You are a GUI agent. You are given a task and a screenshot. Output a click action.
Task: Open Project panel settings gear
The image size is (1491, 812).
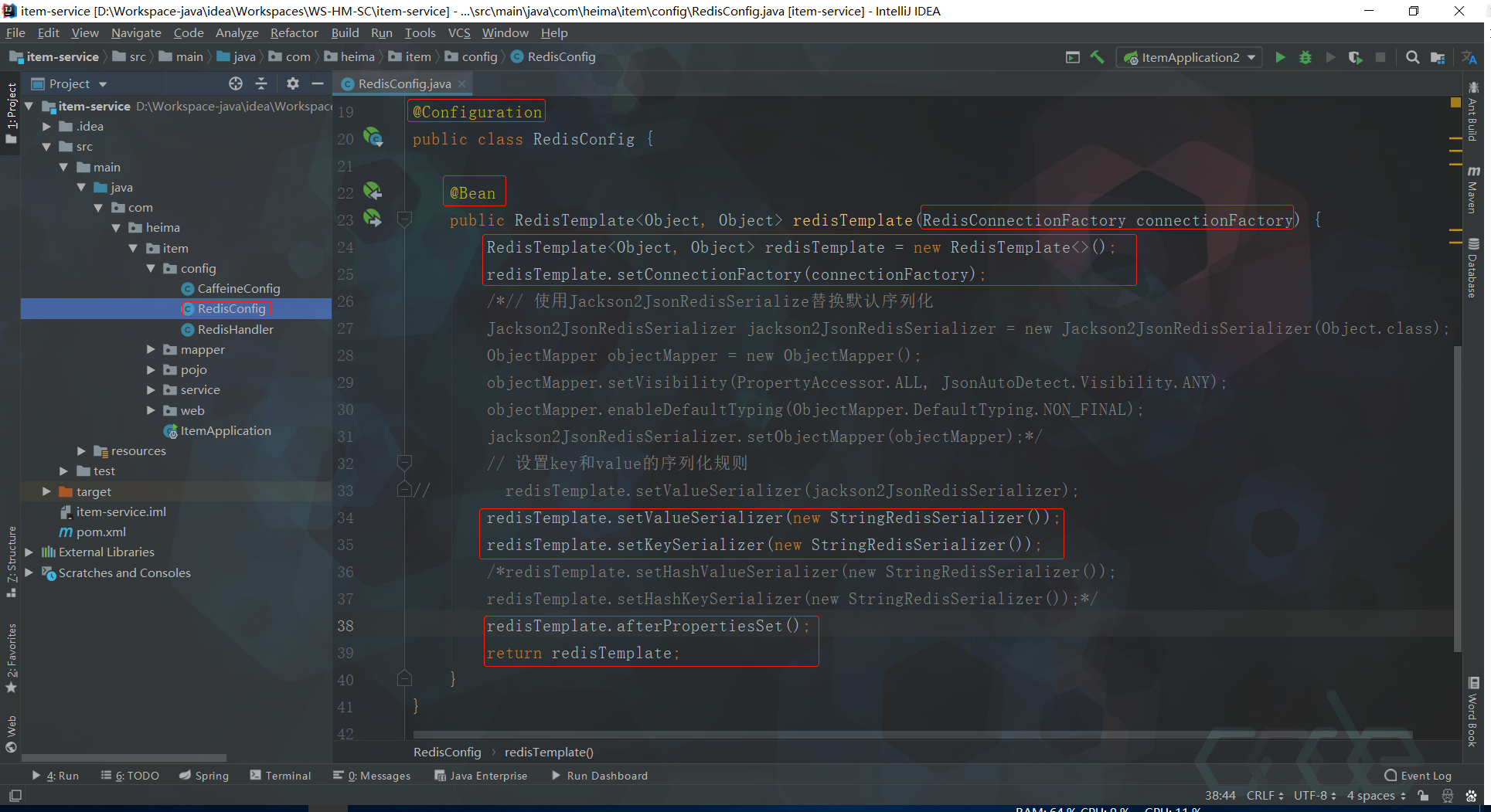pyautogui.click(x=292, y=83)
